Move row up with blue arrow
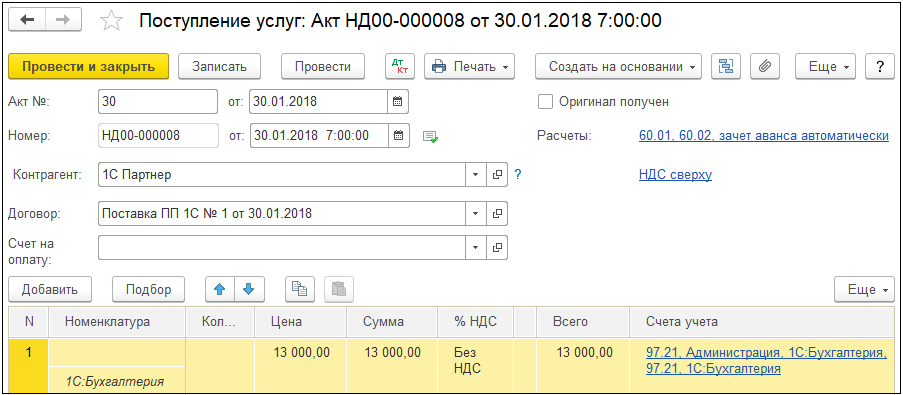 pos(219,289)
